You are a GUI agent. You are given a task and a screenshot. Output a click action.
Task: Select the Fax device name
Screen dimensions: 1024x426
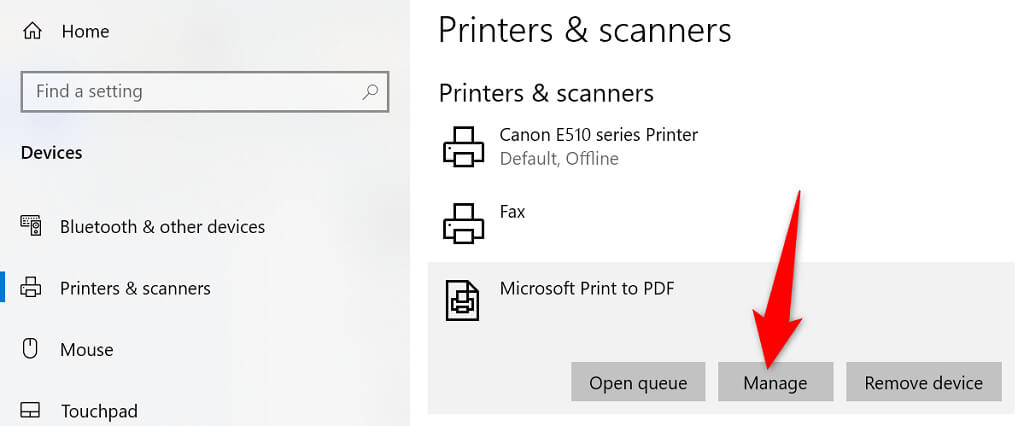point(512,212)
